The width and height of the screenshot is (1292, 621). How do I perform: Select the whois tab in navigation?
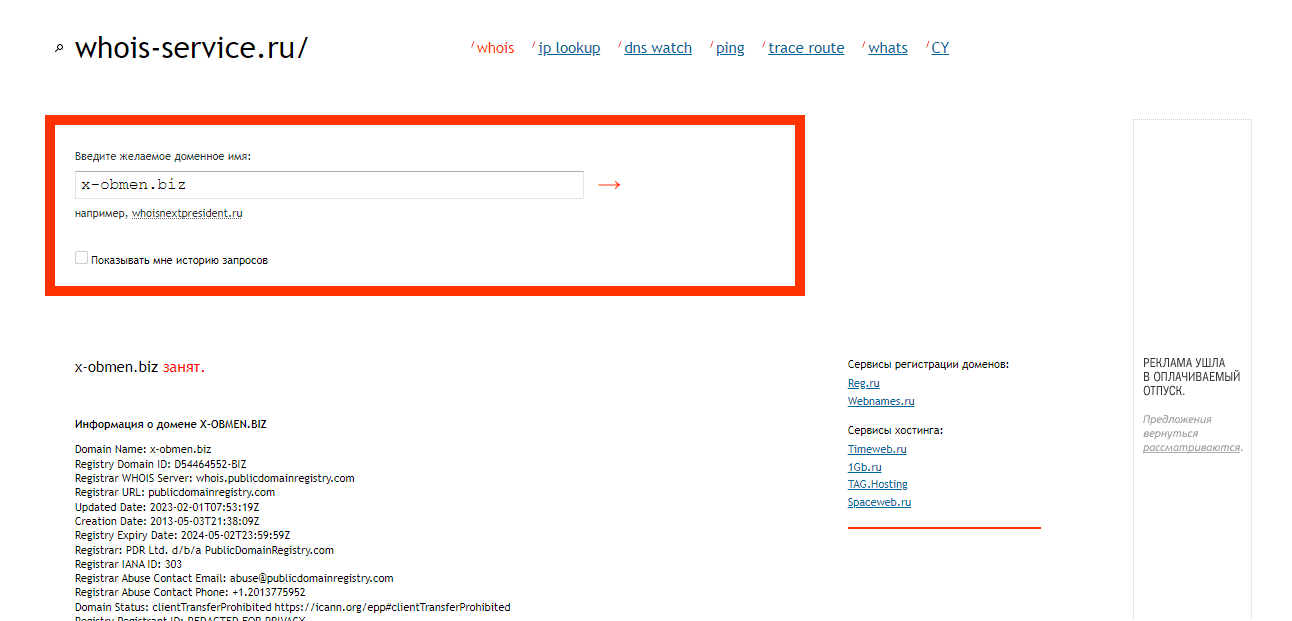pos(495,48)
